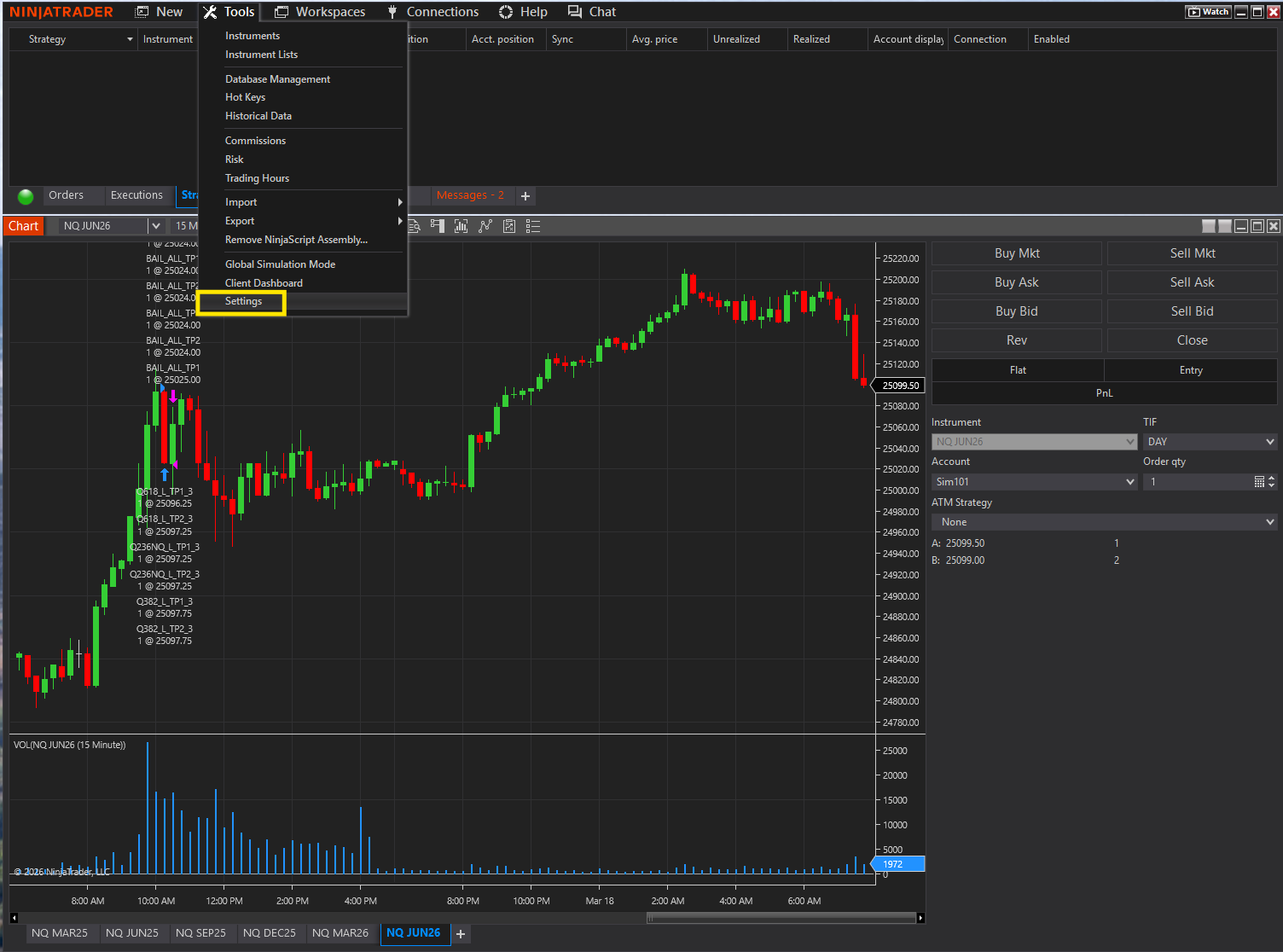Click the Bar Type icon on the chart toolbar
Image resolution: width=1283 pixels, height=952 pixels.
pyautogui.click(x=462, y=225)
